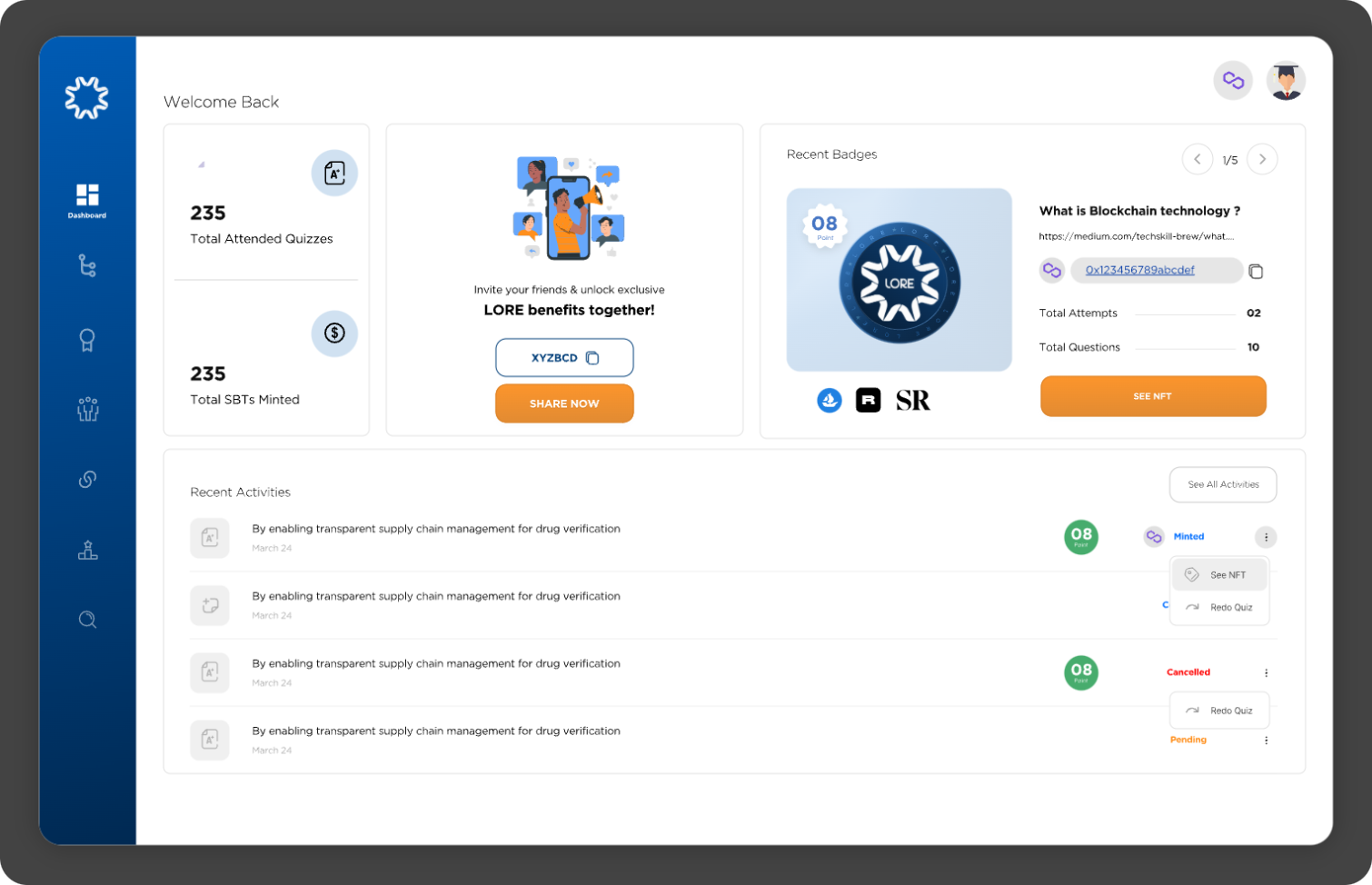Open options menu for Pending activity

tap(1266, 741)
